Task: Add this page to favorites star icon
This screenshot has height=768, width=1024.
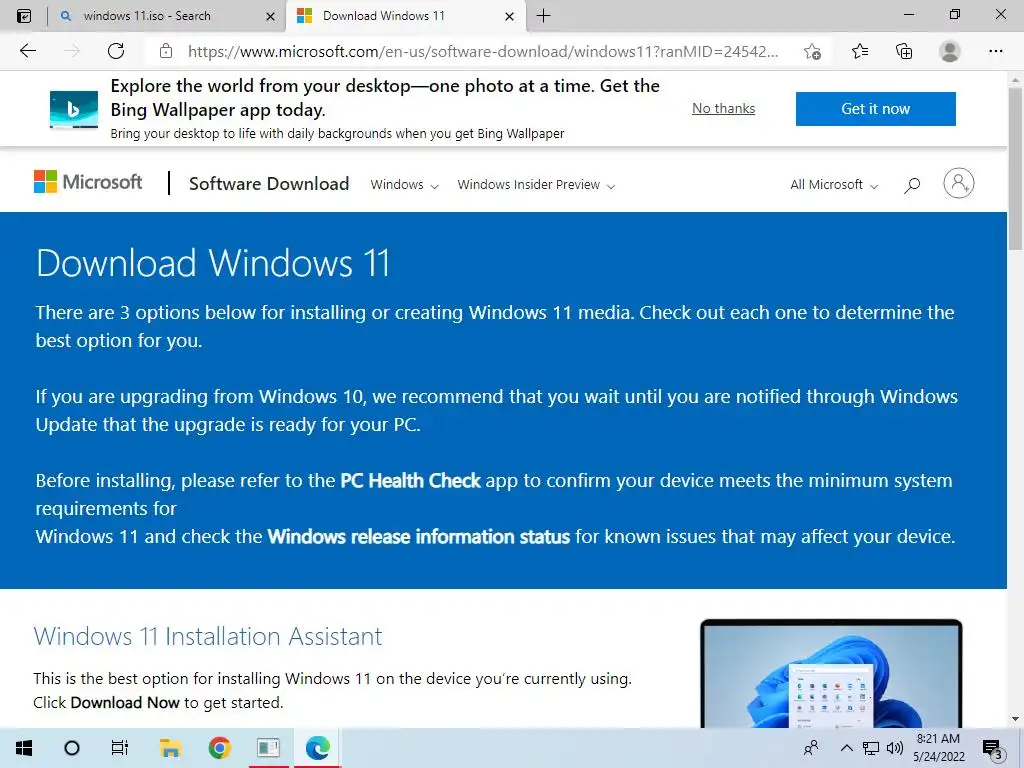Action: (x=812, y=52)
